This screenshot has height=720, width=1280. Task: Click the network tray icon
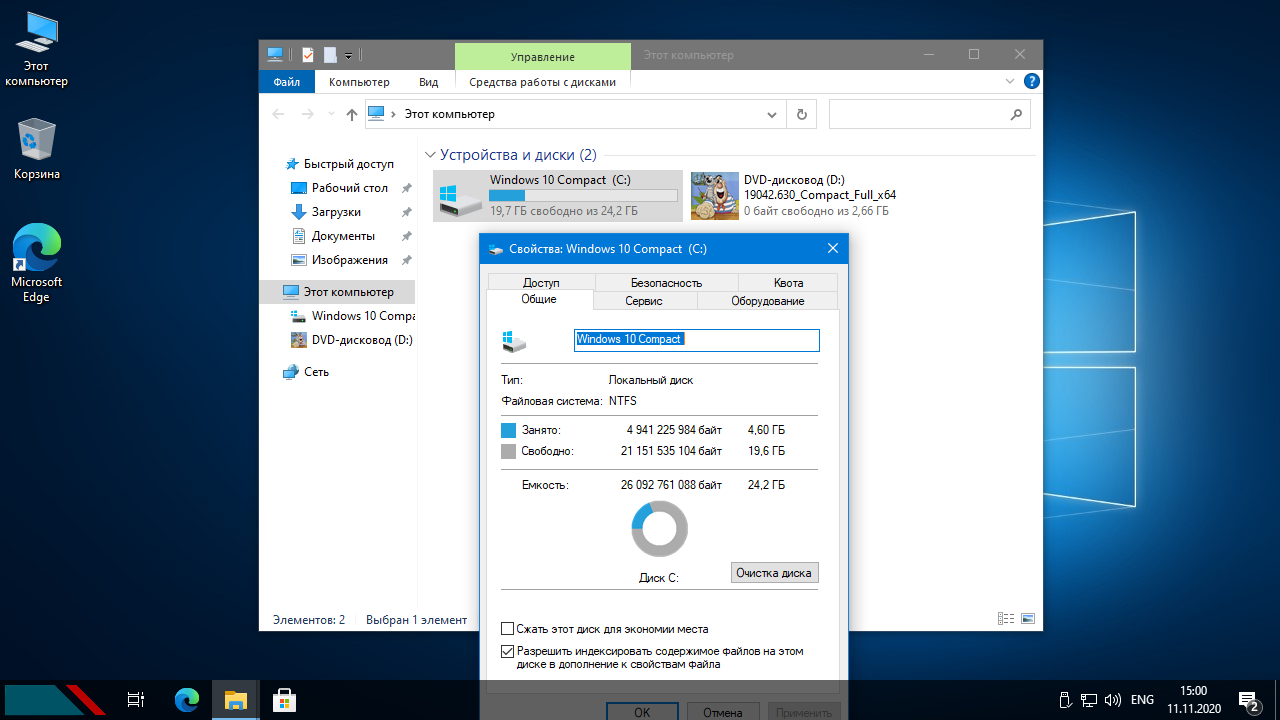(1090, 700)
